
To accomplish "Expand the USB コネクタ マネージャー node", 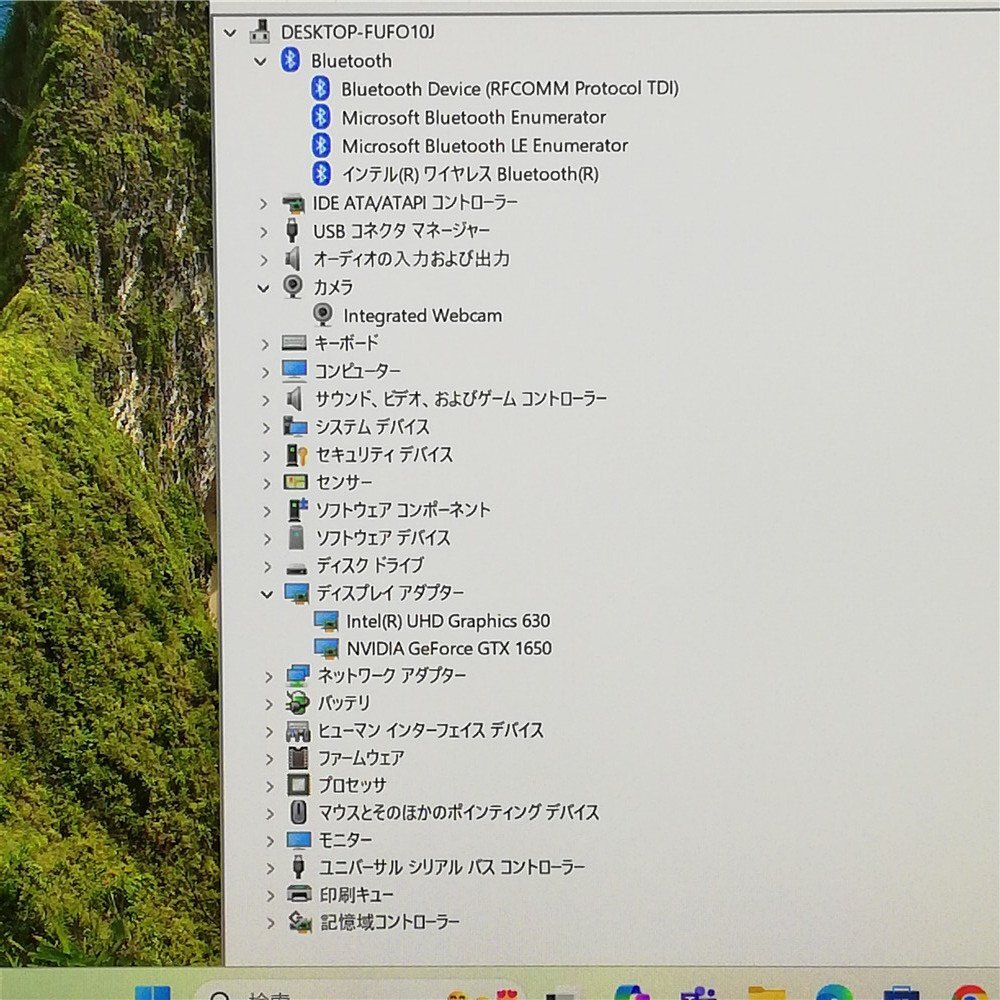I will 264,232.
